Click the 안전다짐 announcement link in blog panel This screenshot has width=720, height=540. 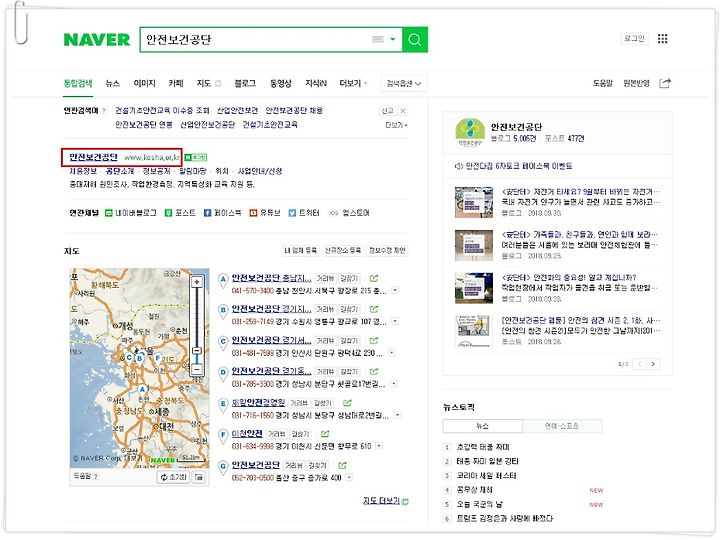(x=519, y=166)
